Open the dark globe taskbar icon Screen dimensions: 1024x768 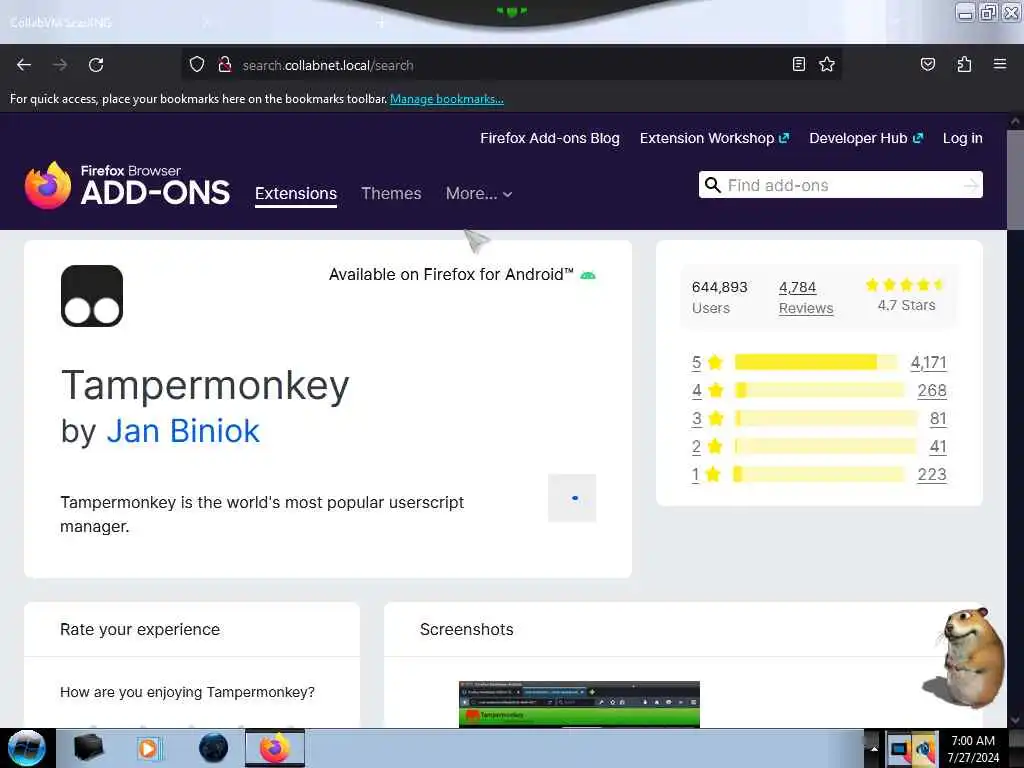(x=214, y=748)
